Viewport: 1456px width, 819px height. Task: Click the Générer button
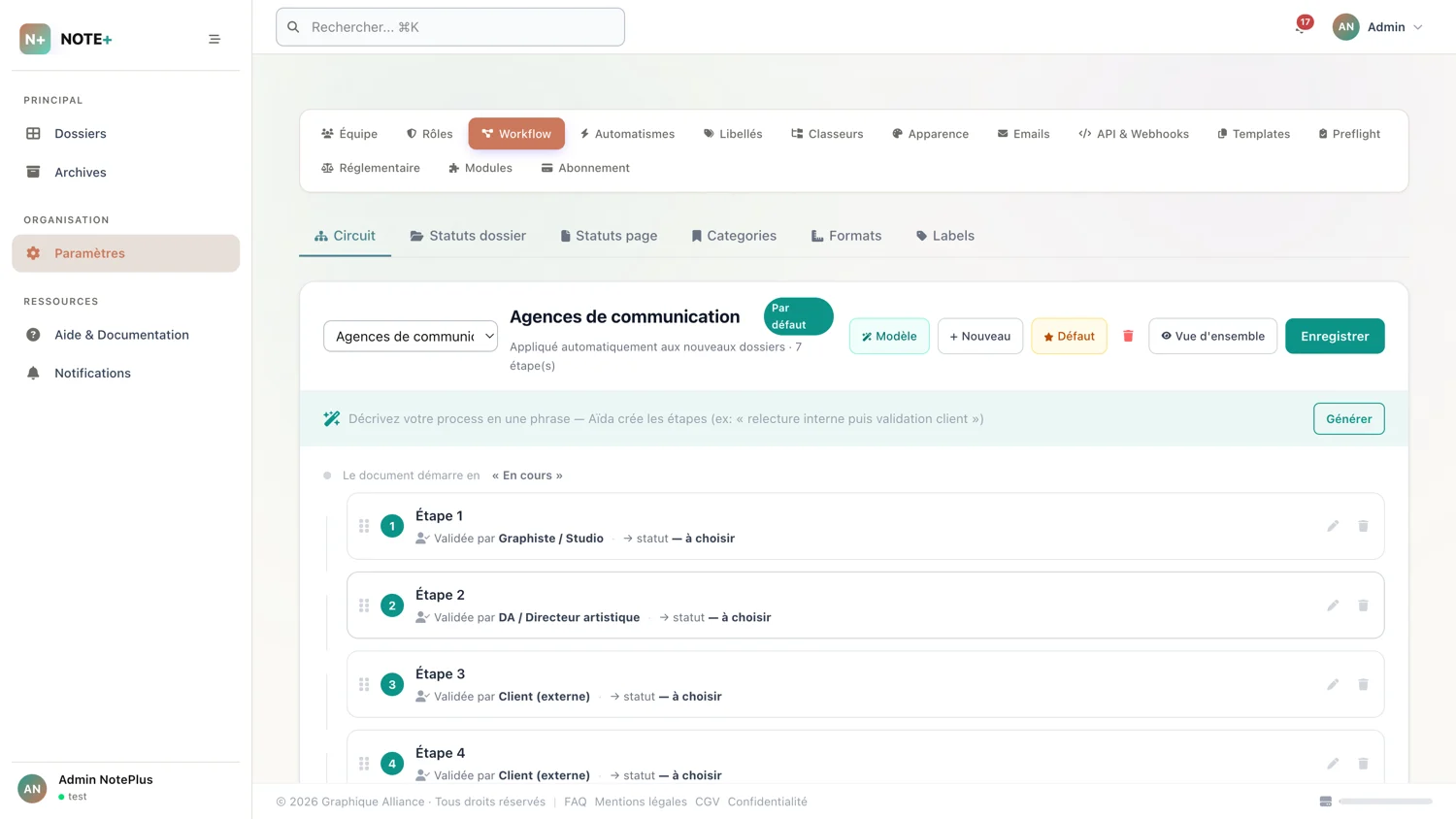coord(1348,419)
